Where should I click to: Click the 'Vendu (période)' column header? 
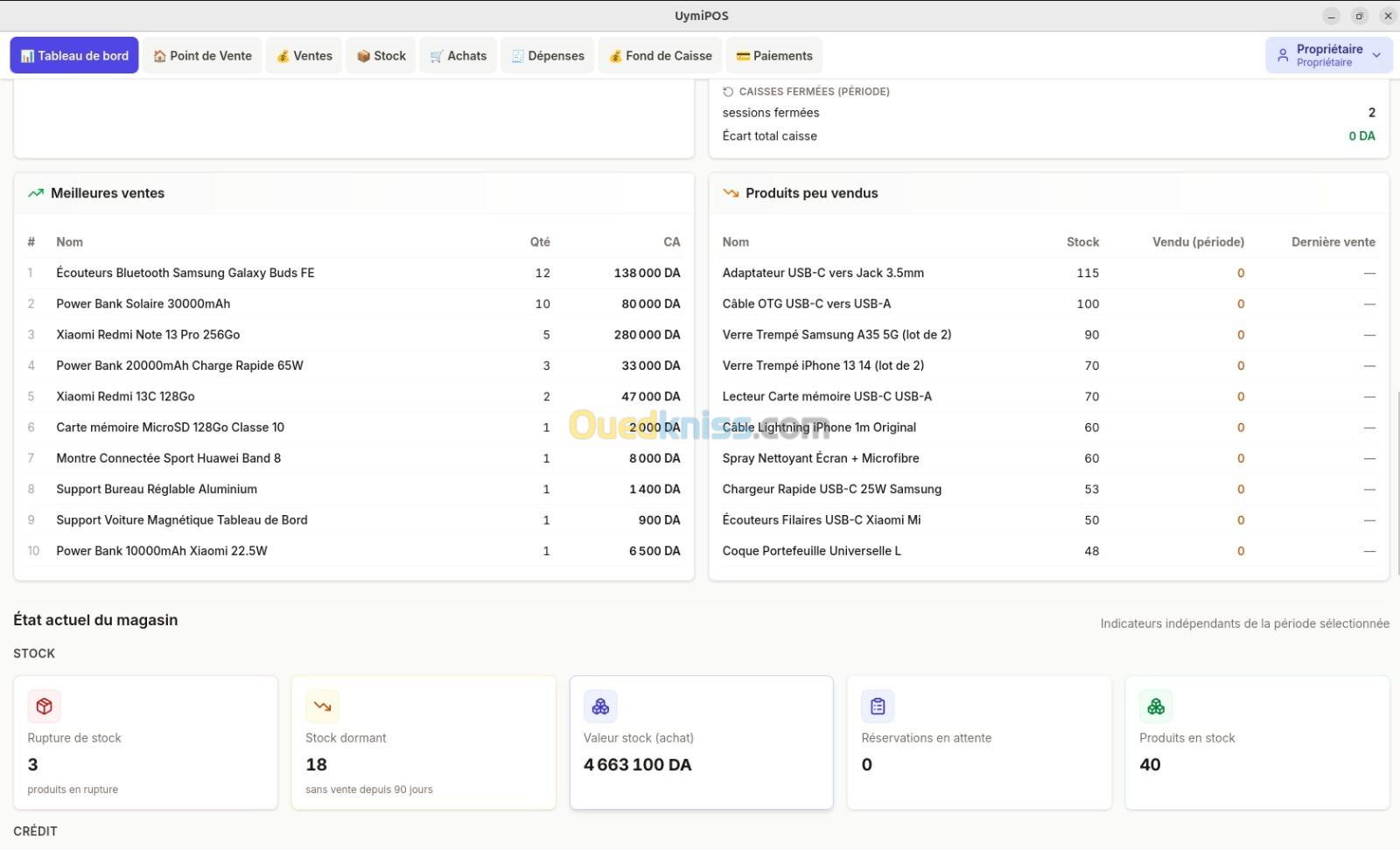(x=1198, y=242)
